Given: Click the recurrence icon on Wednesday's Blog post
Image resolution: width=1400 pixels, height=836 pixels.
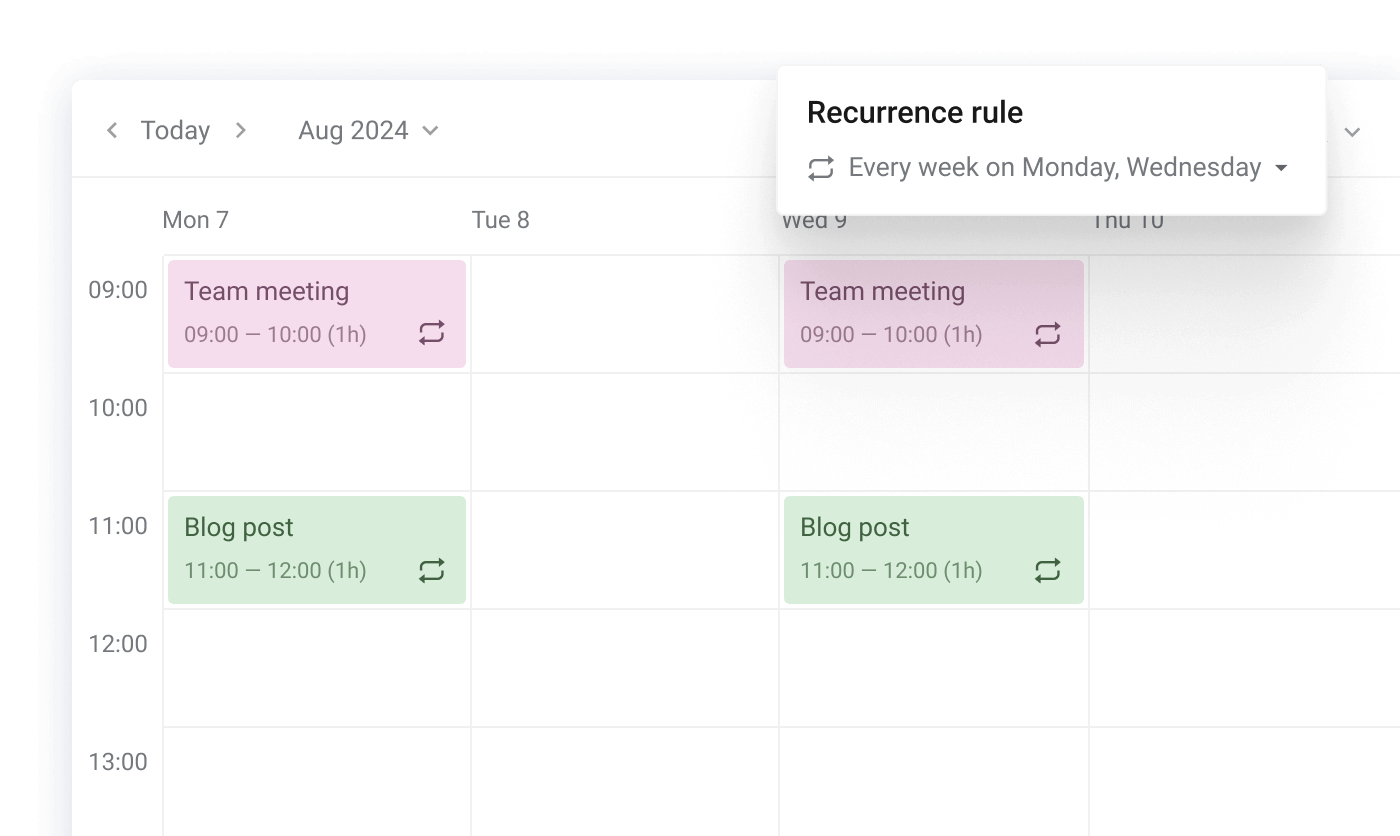Looking at the screenshot, I should tap(1047, 570).
